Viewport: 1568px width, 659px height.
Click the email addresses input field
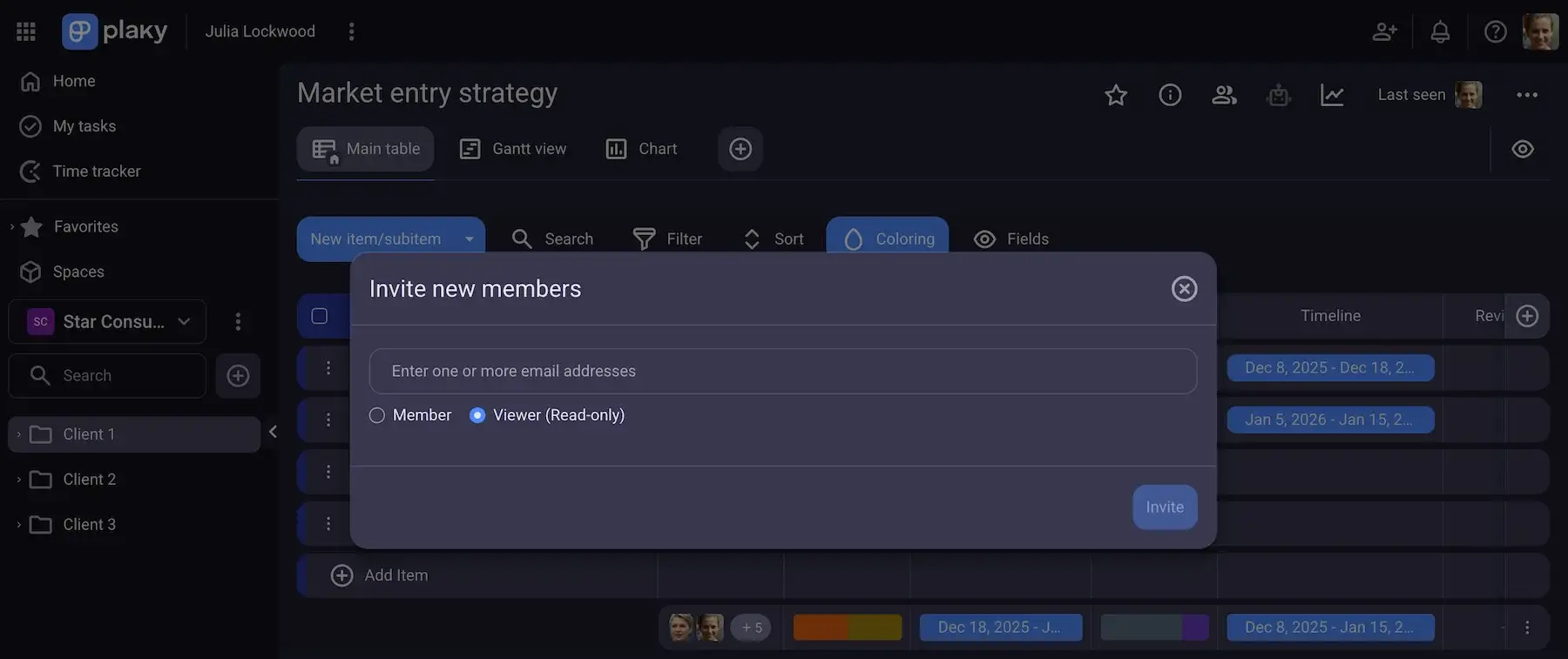(783, 372)
